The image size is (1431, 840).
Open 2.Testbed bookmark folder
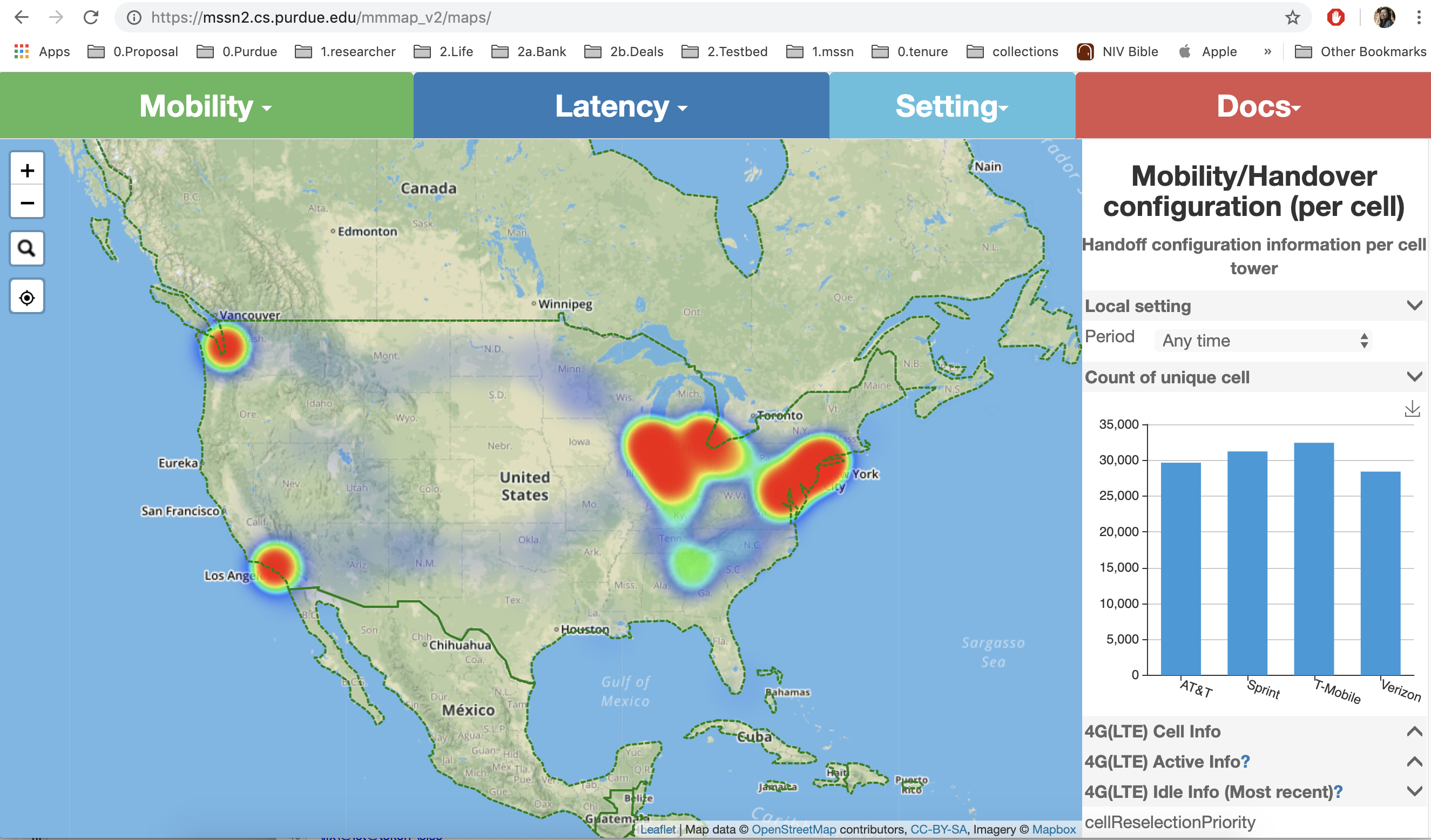(x=724, y=52)
